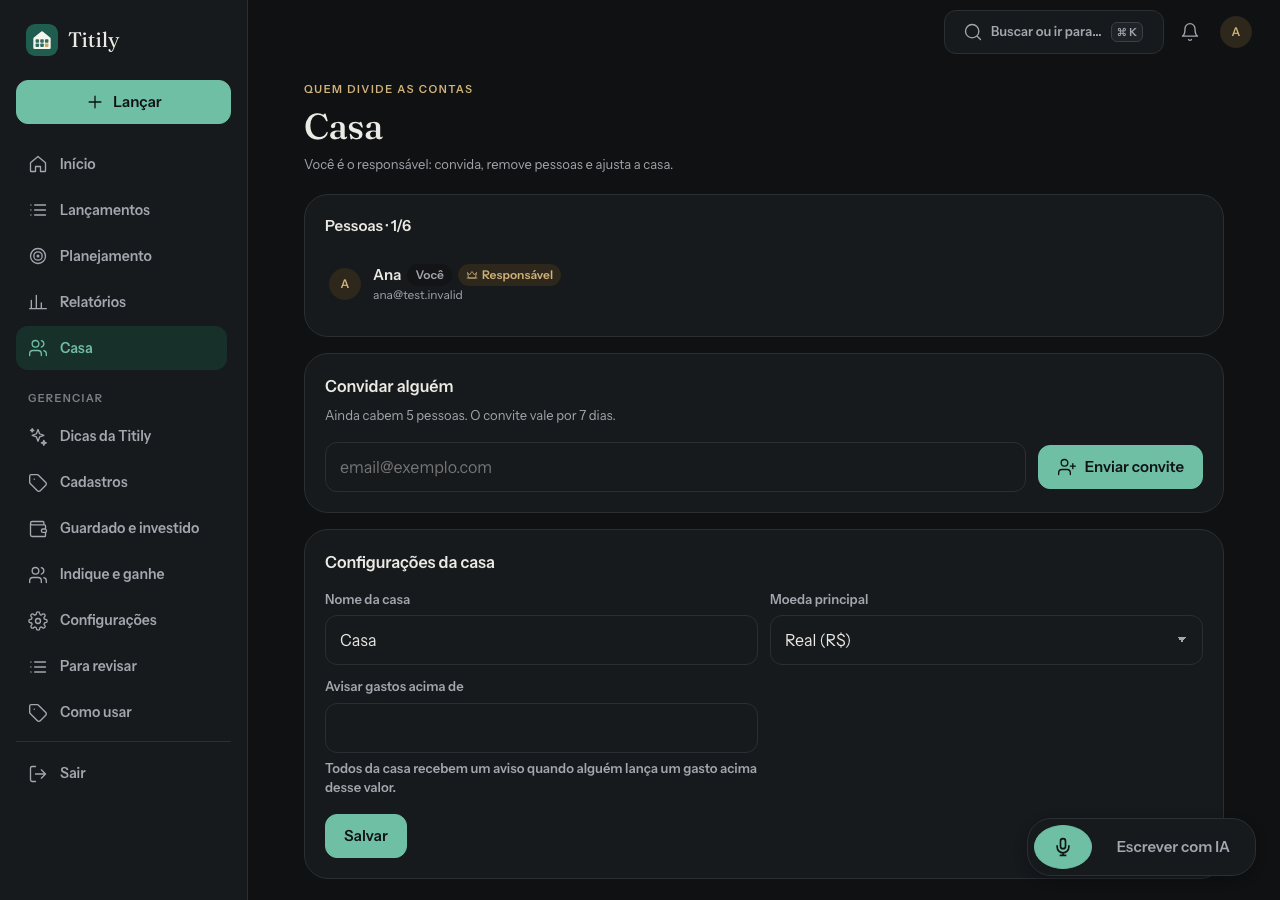Screen dimensions: 1280x900
Task: Click the Planejamento target icon
Action: pyautogui.click(x=38, y=256)
